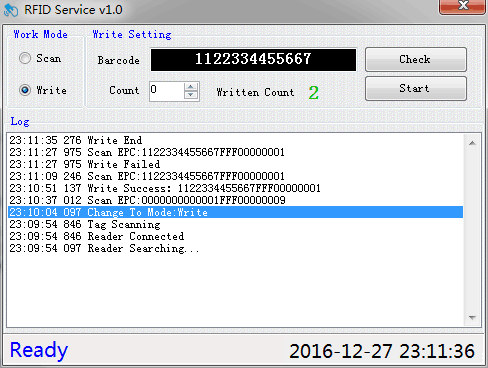Click the log scrollbar down arrow

coord(472,317)
